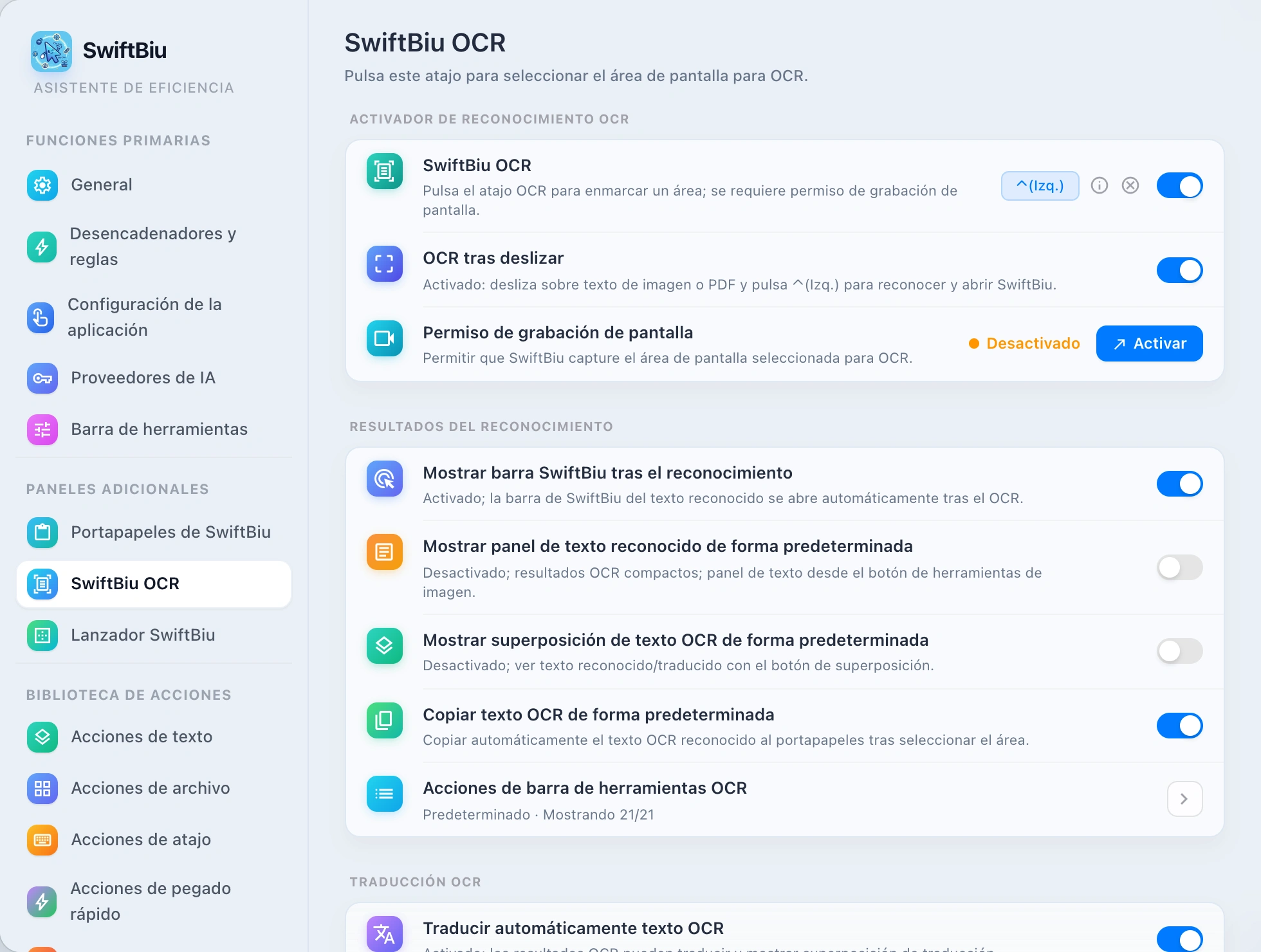Open Configuración de la aplicación
Viewport: 1261px width, 952px height.
click(x=153, y=318)
